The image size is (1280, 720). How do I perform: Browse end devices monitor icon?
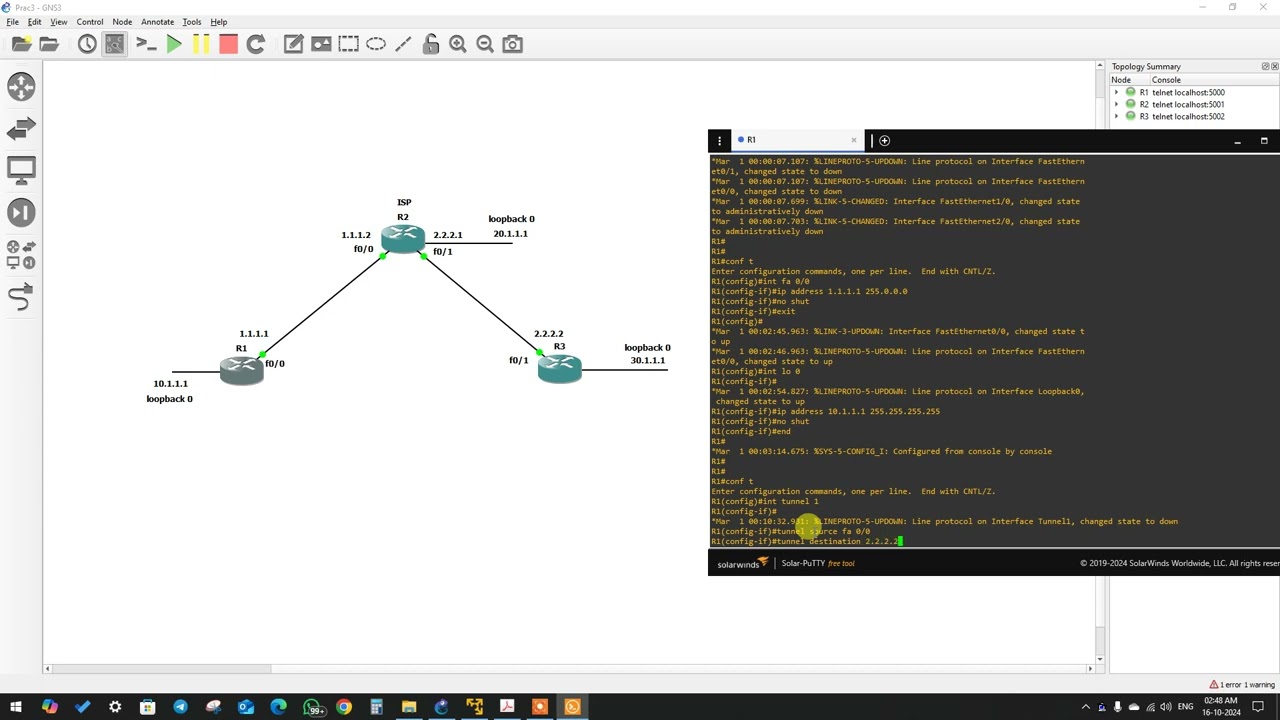click(21, 170)
